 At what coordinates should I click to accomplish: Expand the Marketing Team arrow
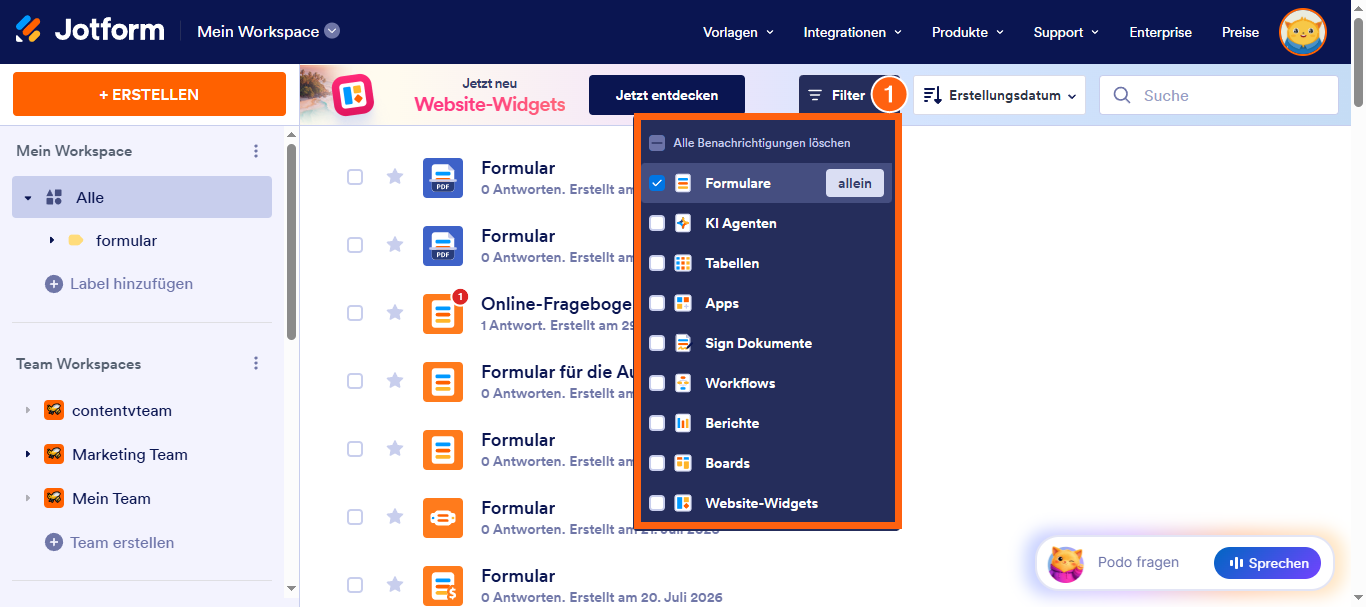point(28,454)
